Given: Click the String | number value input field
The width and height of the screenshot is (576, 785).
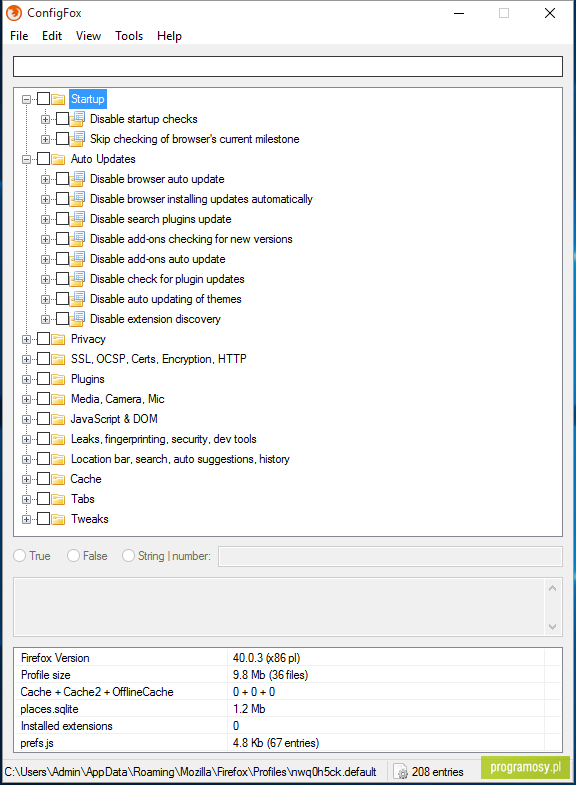Looking at the screenshot, I should click(390, 556).
